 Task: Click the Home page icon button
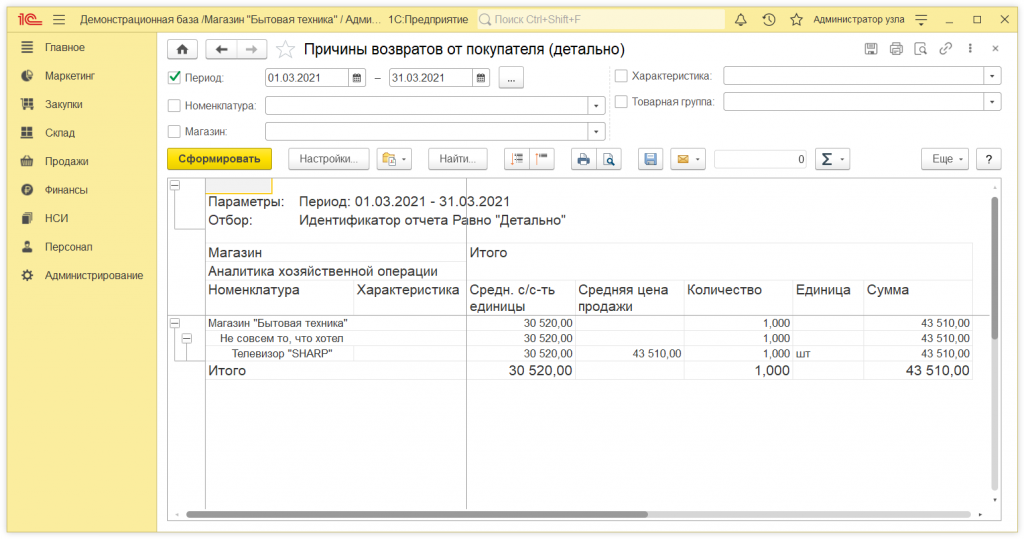pyautogui.click(x=181, y=49)
